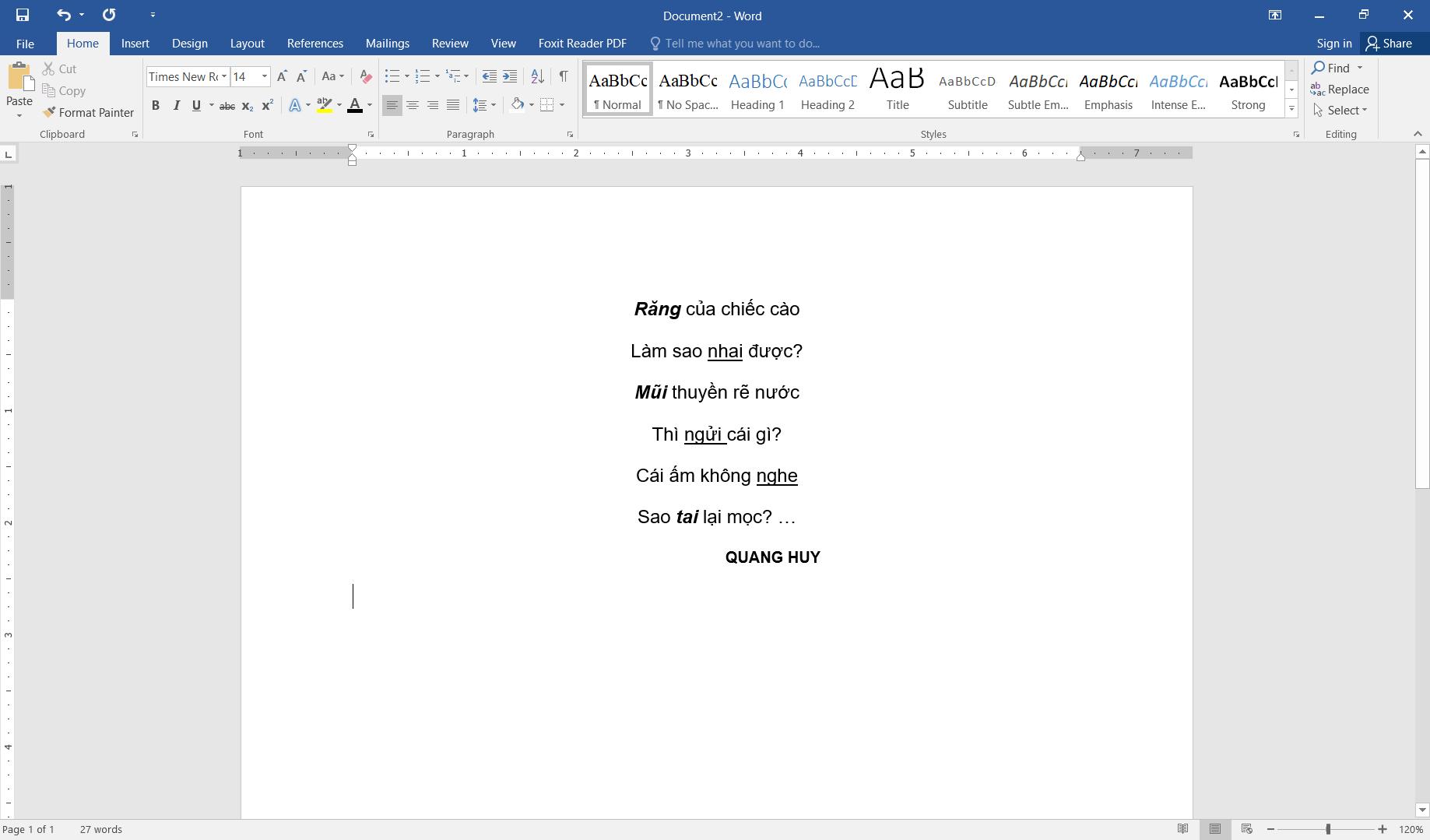
Task: Create a bulleted list
Action: (392, 76)
